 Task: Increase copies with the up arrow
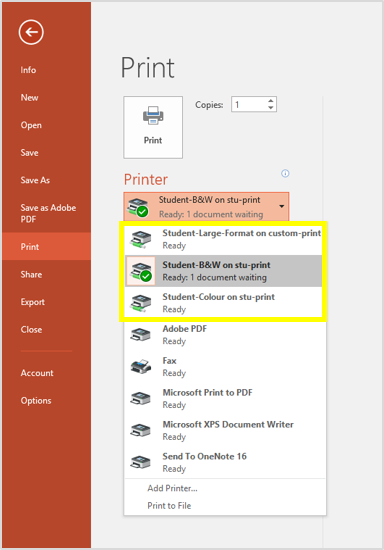(x=270, y=101)
